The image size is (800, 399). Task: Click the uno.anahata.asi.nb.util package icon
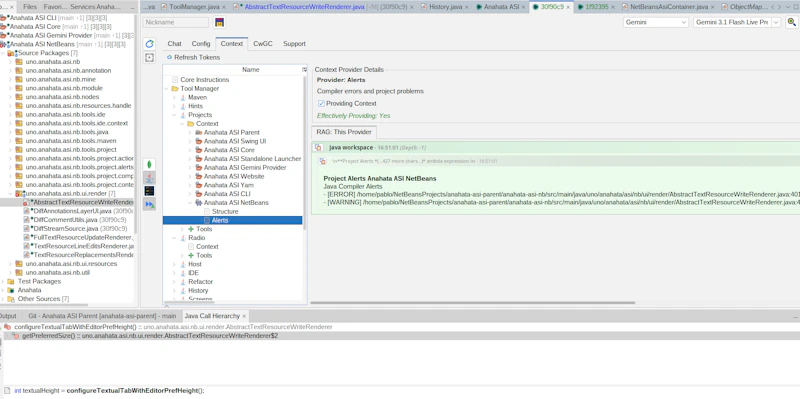(x=19, y=272)
